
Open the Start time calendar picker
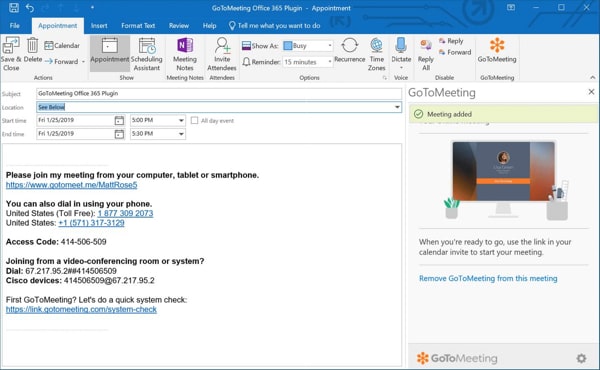point(119,121)
